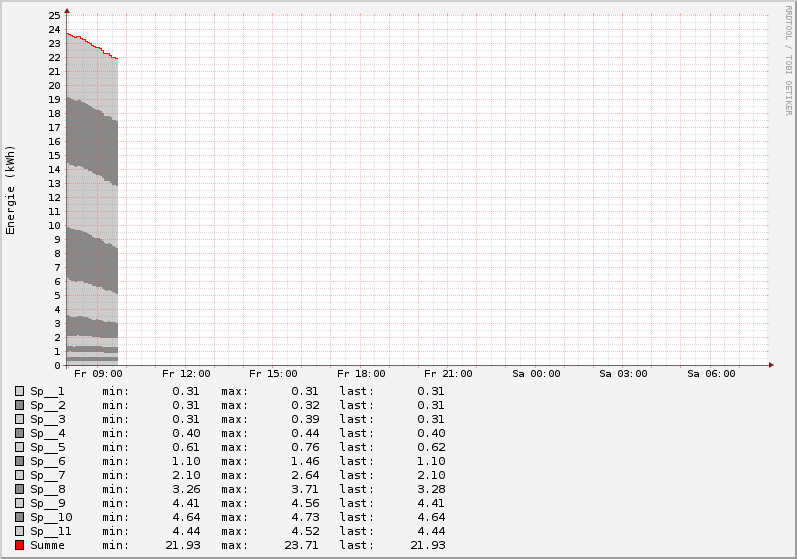
Task: Click the Sp__11 legend color swatch
Action: pyautogui.click(x=19, y=531)
